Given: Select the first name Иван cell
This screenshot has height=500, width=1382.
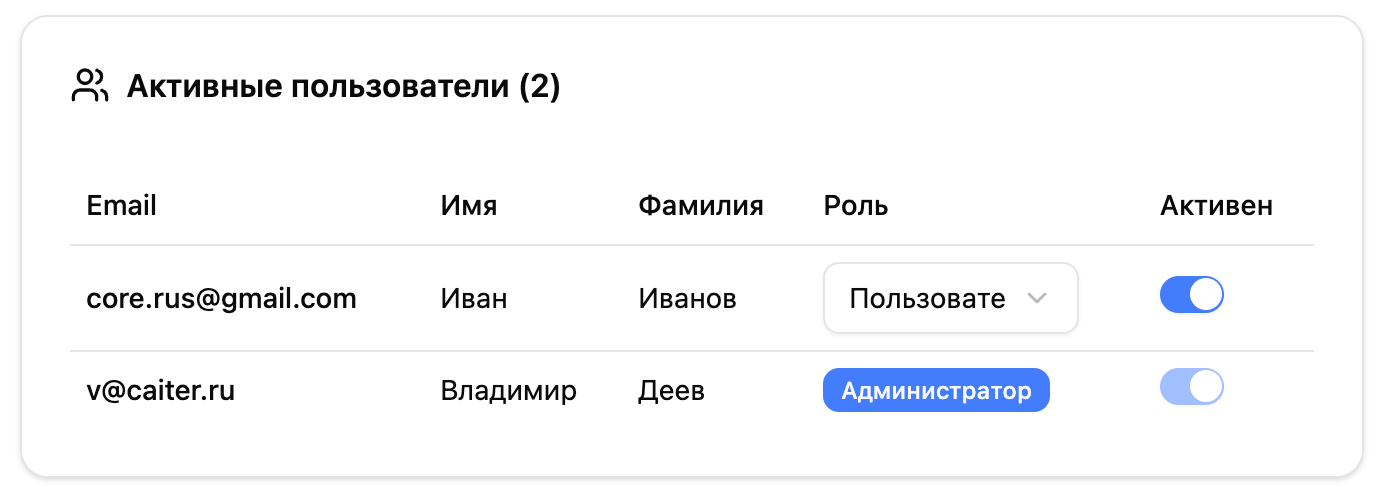Looking at the screenshot, I should [x=474, y=298].
